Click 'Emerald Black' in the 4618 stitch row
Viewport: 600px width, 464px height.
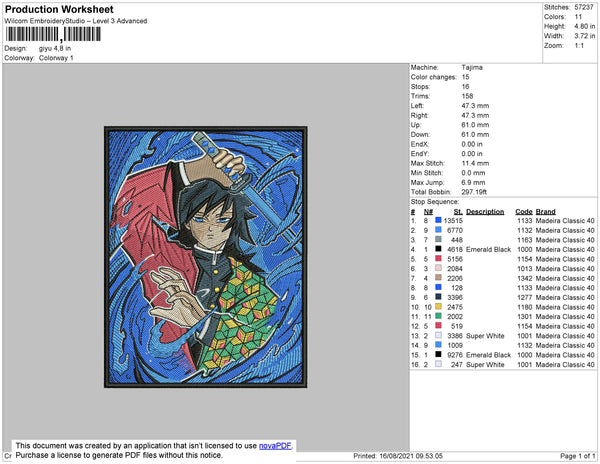[488, 249]
